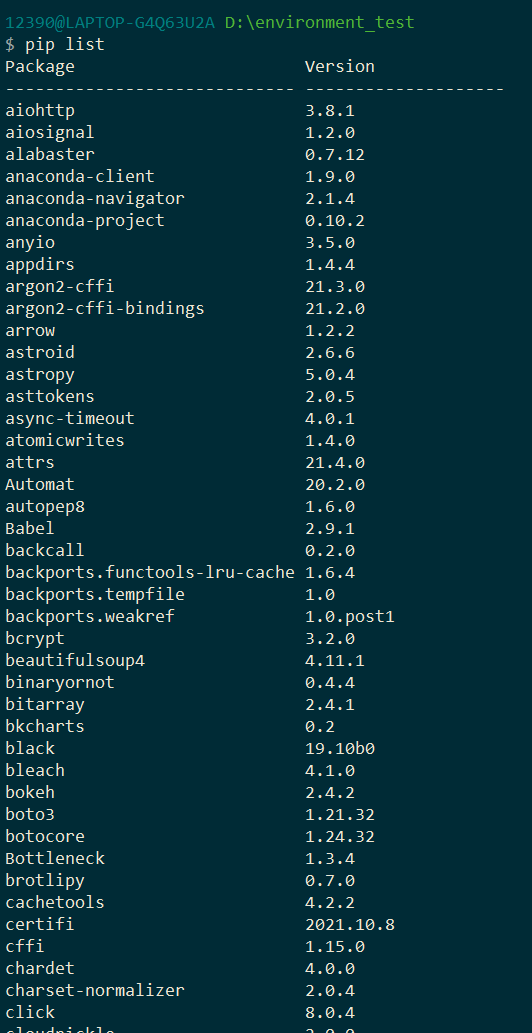The width and height of the screenshot is (532, 1033).
Task: Click the 1.24.32 botocore version
Action: (340, 837)
